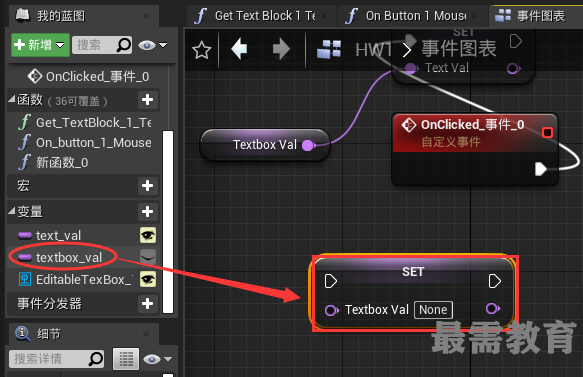583x377 pixels.
Task: Toggle the closed eye for textbox_val variable
Action: pos(148,257)
